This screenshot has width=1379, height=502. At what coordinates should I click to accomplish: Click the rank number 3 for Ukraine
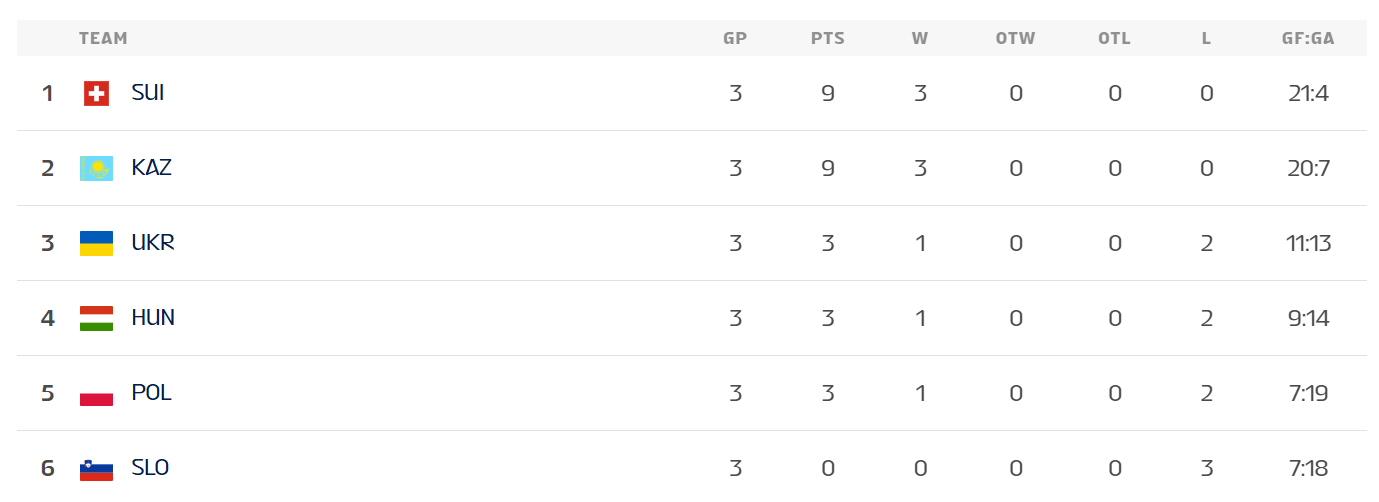coord(47,243)
